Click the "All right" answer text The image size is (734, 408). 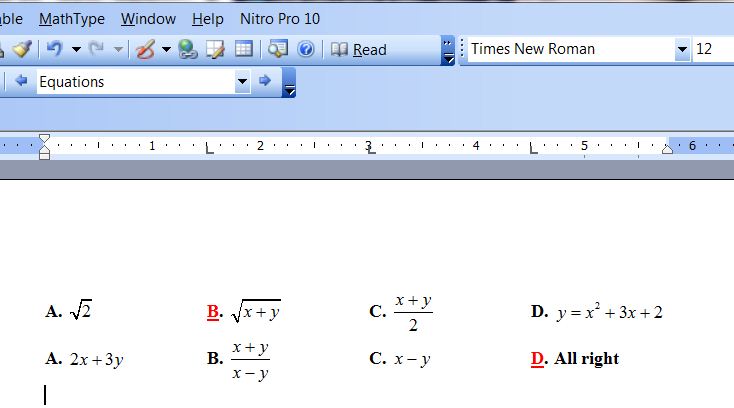587,358
